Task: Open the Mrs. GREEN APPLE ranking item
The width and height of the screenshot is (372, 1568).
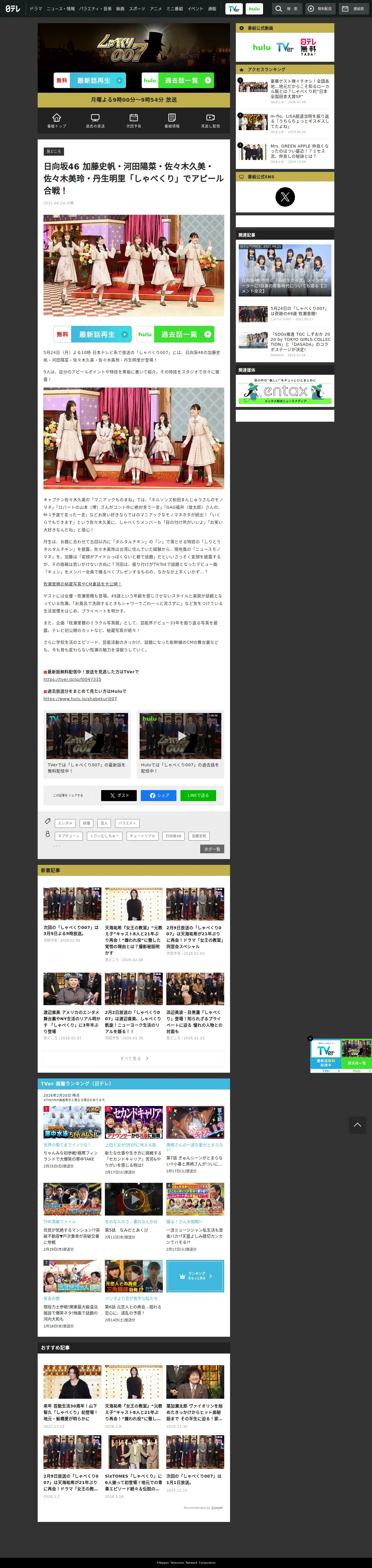Action: [x=285, y=153]
